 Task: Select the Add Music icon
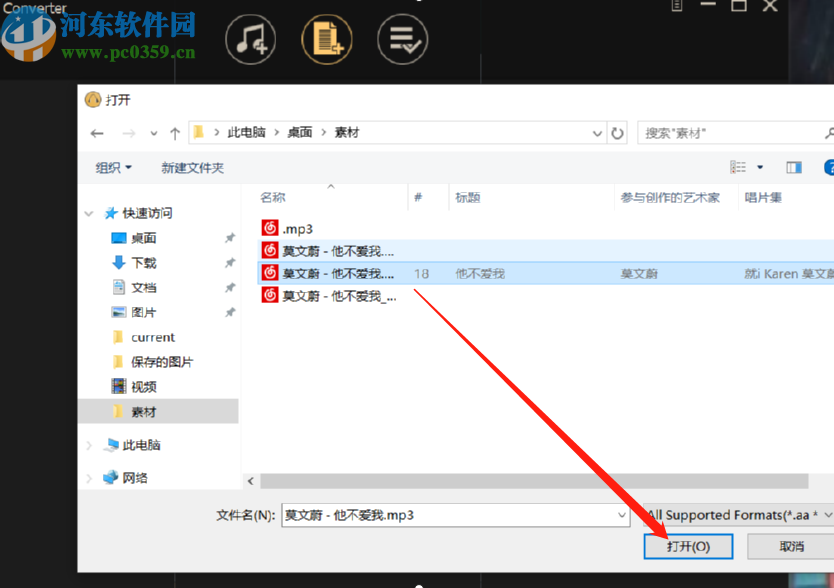pyautogui.click(x=250, y=40)
